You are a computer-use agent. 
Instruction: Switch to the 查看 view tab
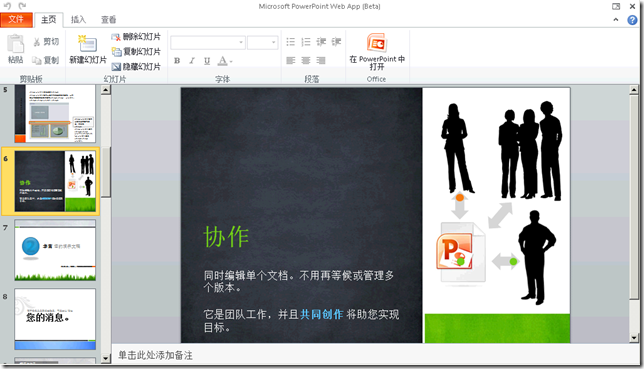pos(109,19)
